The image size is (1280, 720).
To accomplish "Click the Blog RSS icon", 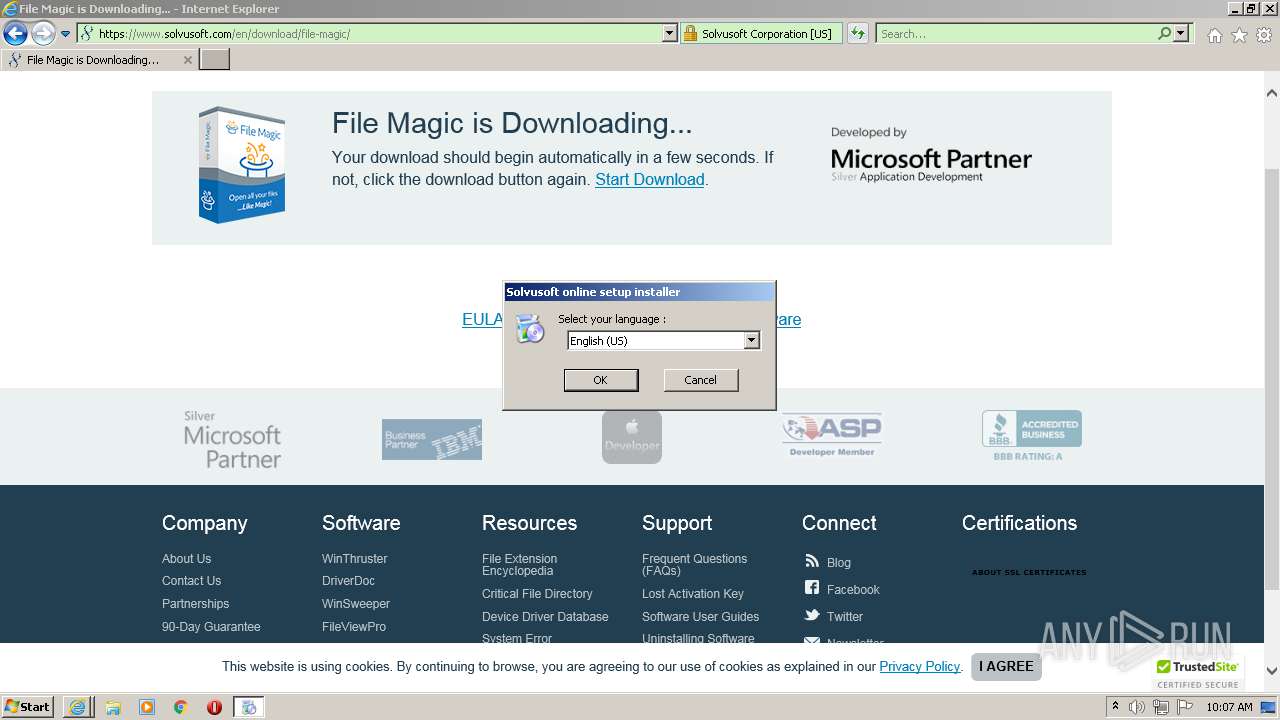I will point(812,562).
